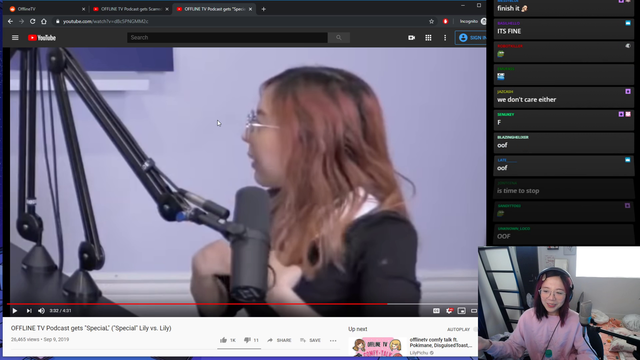Screen dimensions: 640x360
Task: Go to the YouTube home logo
Action: [42, 38]
